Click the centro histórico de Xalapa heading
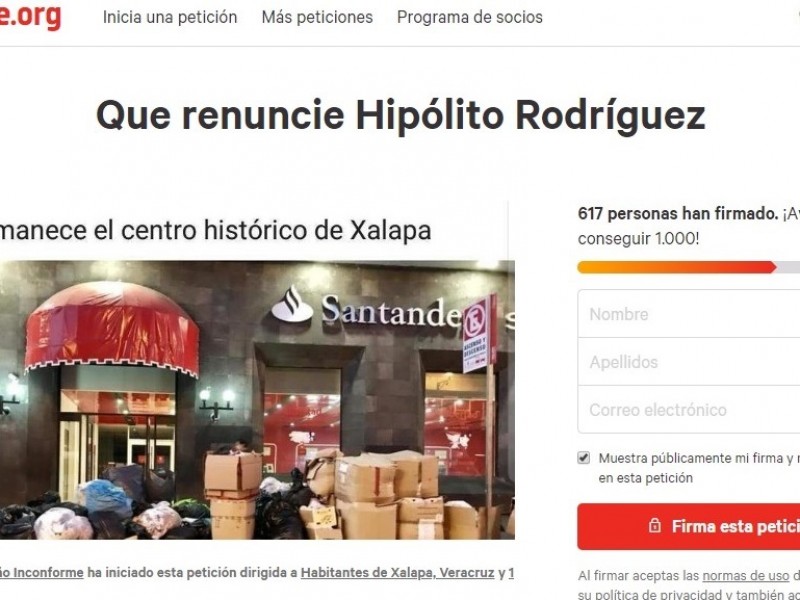Screen dimensions: 800x600 pos(215,230)
